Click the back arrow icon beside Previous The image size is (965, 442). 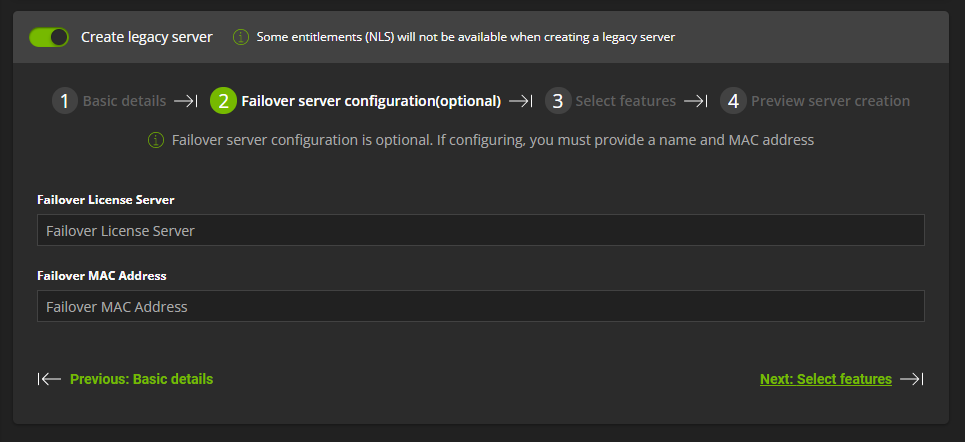49,379
